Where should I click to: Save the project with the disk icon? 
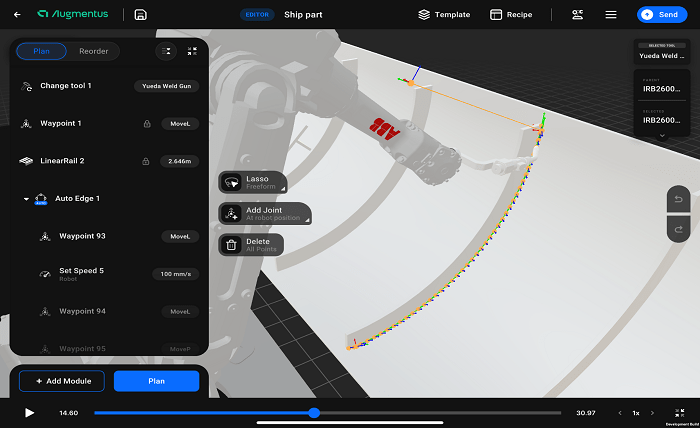[141, 15]
